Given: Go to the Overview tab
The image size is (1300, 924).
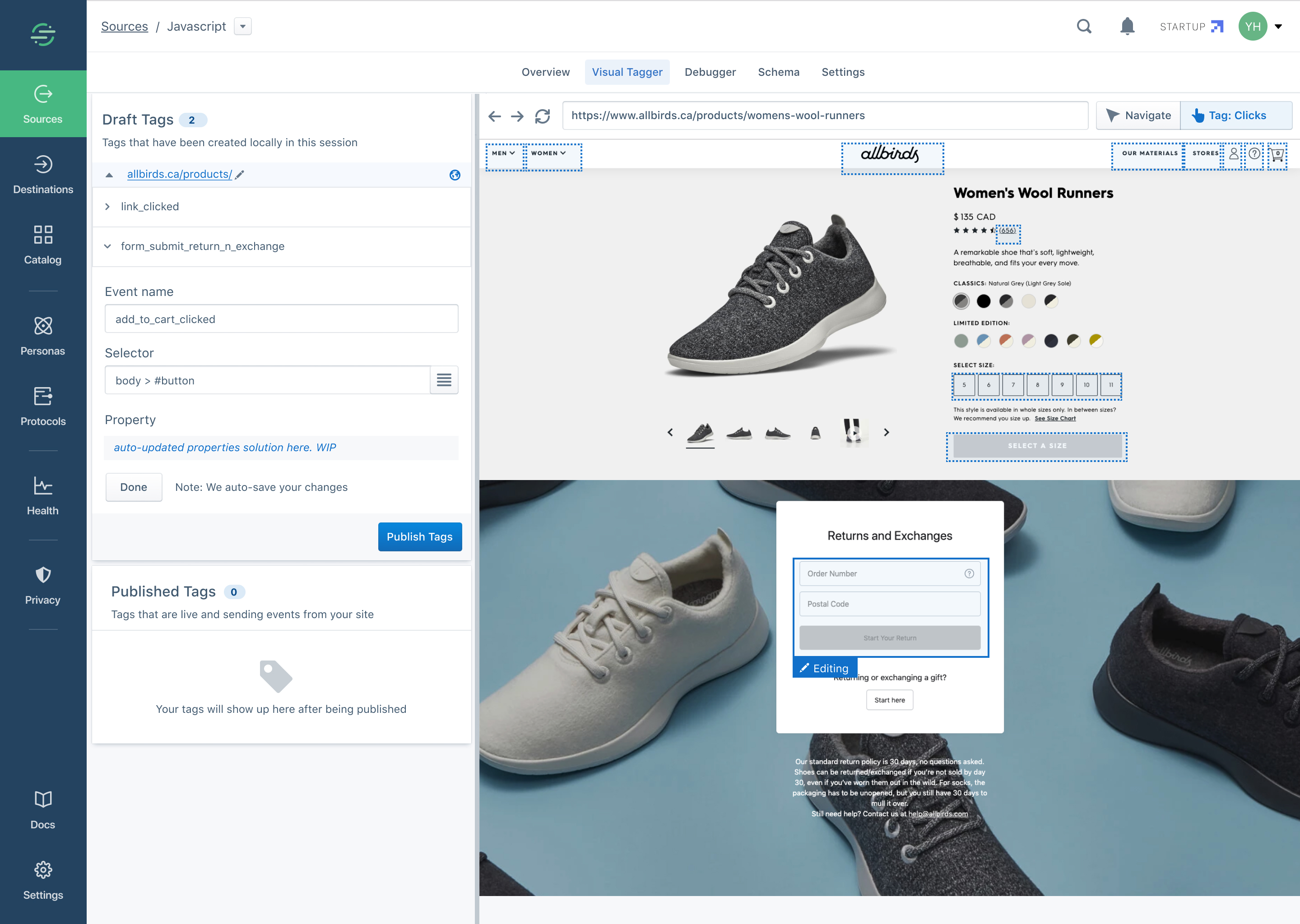Looking at the screenshot, I should click(x=545, y=72).
